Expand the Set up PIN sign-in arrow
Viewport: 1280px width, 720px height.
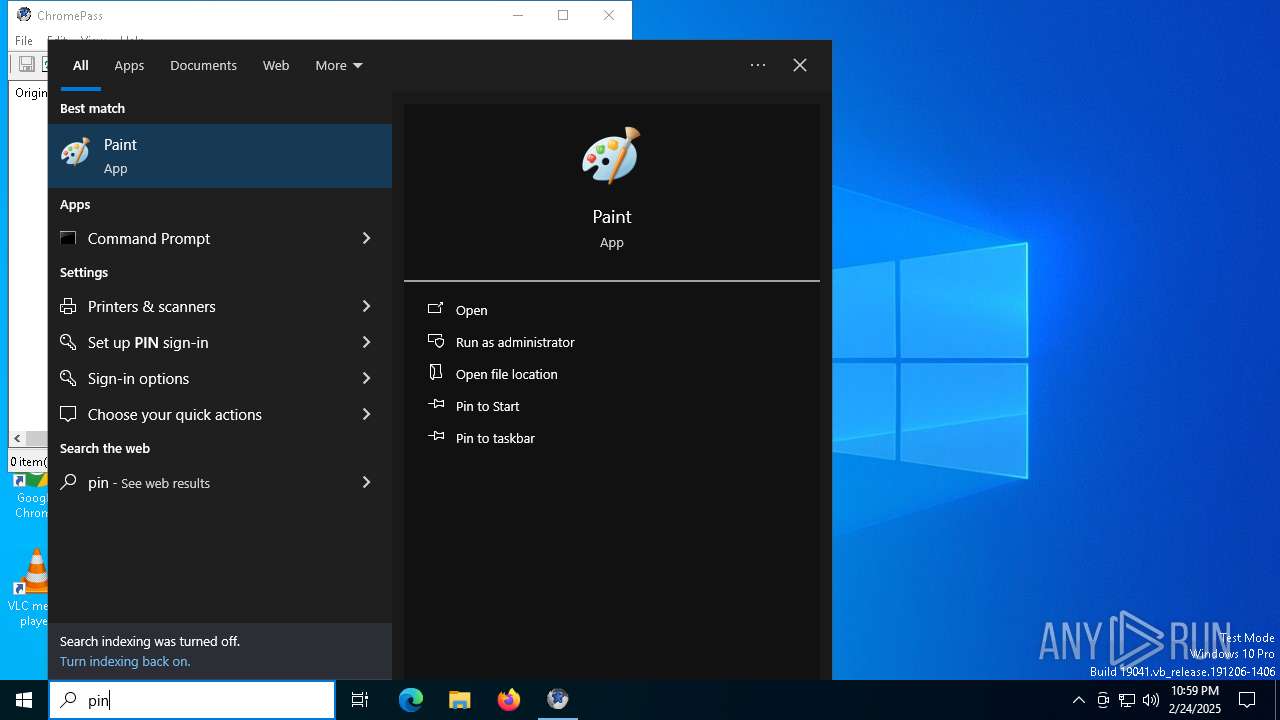366,342
